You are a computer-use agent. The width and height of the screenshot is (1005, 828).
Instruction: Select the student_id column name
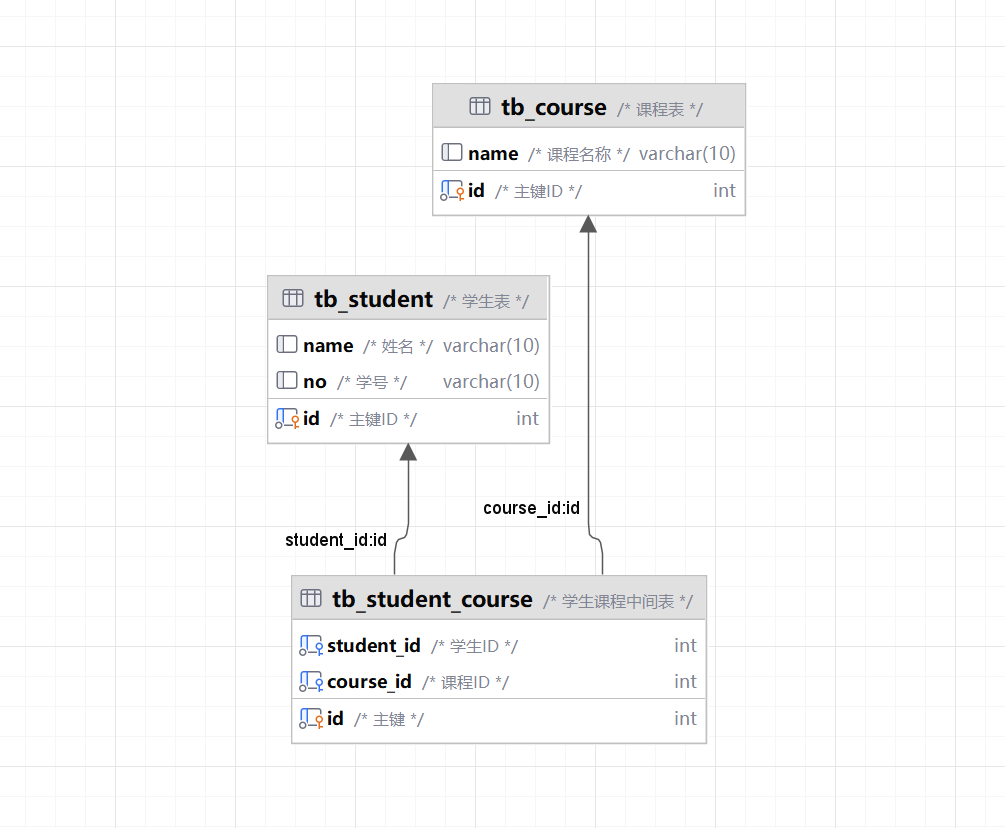point(374,645)
